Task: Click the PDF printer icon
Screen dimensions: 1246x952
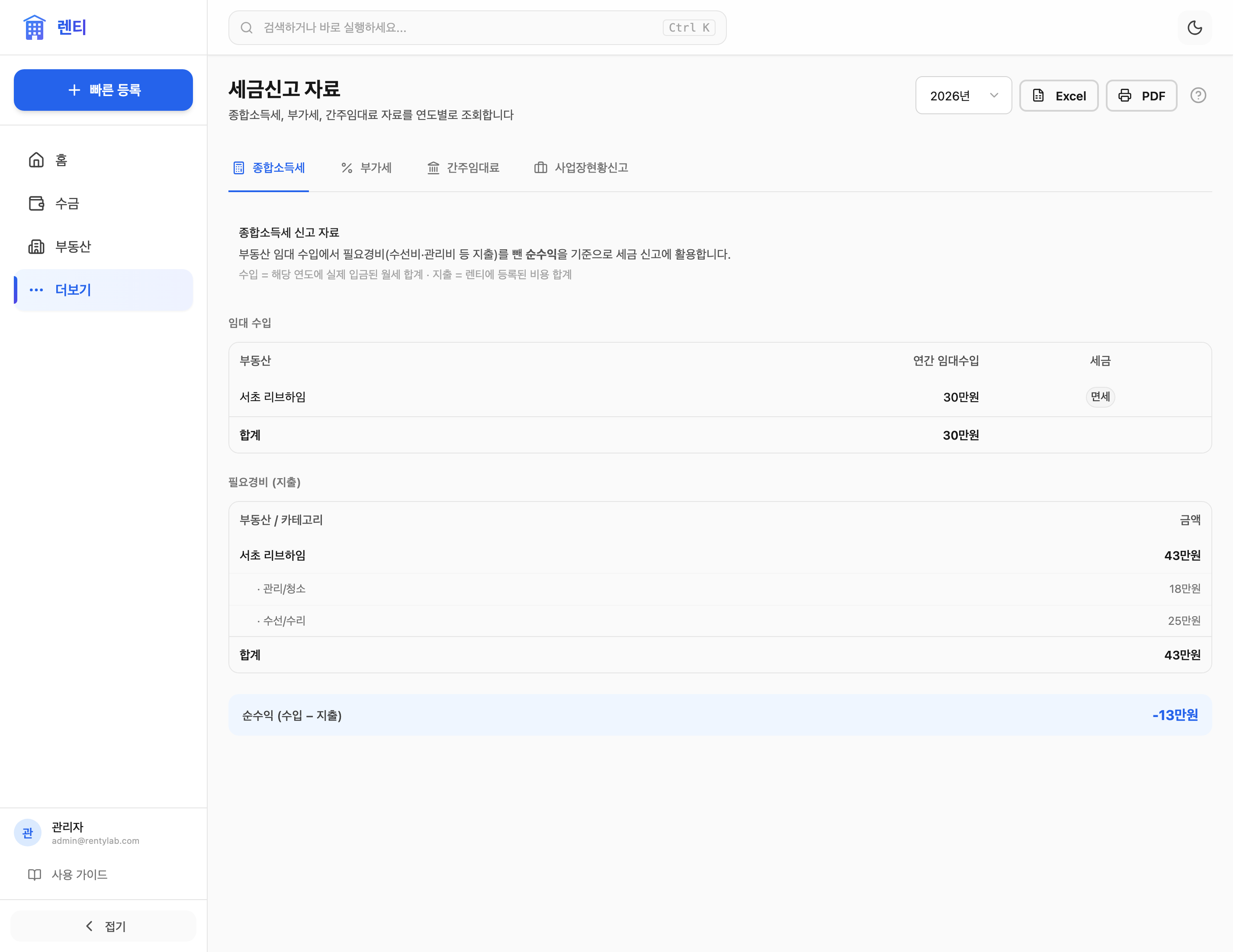Action: [1124, 95]
